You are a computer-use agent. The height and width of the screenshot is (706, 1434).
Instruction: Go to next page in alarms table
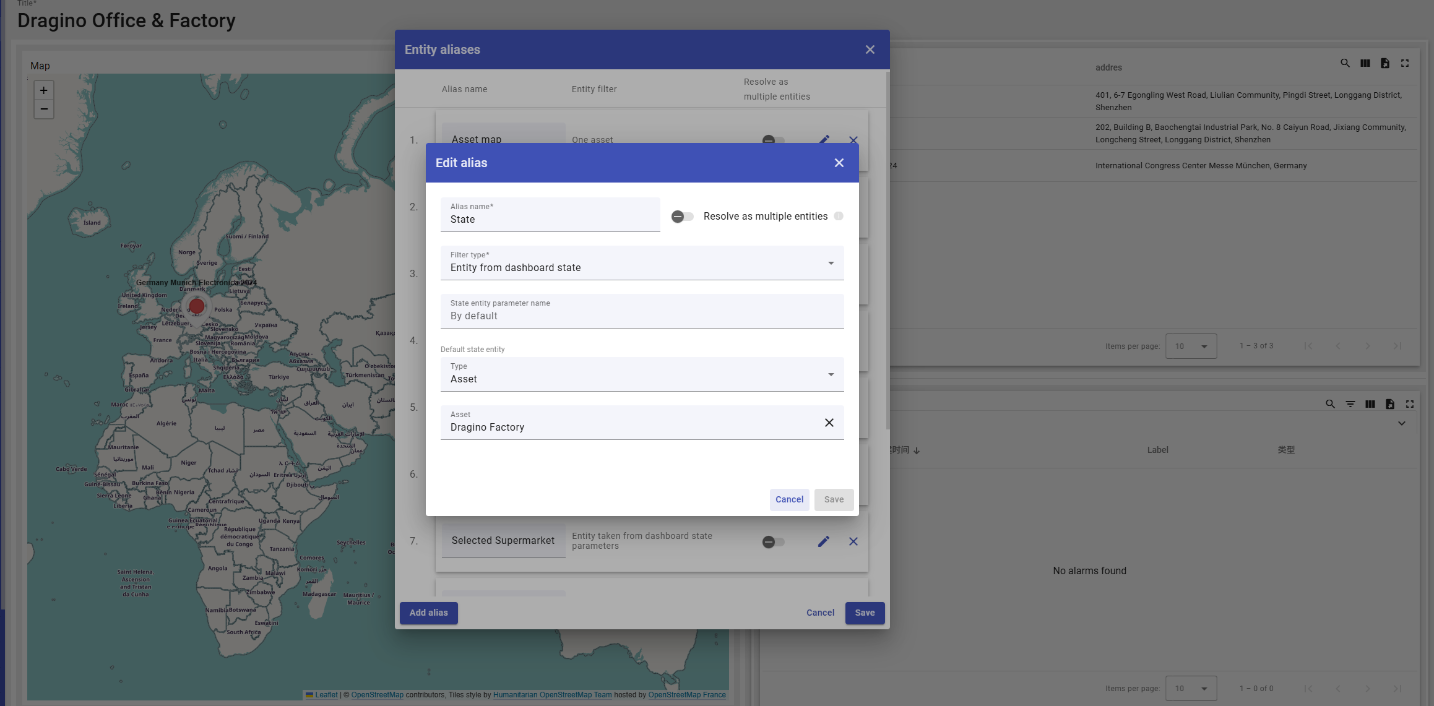(1368, 688)
